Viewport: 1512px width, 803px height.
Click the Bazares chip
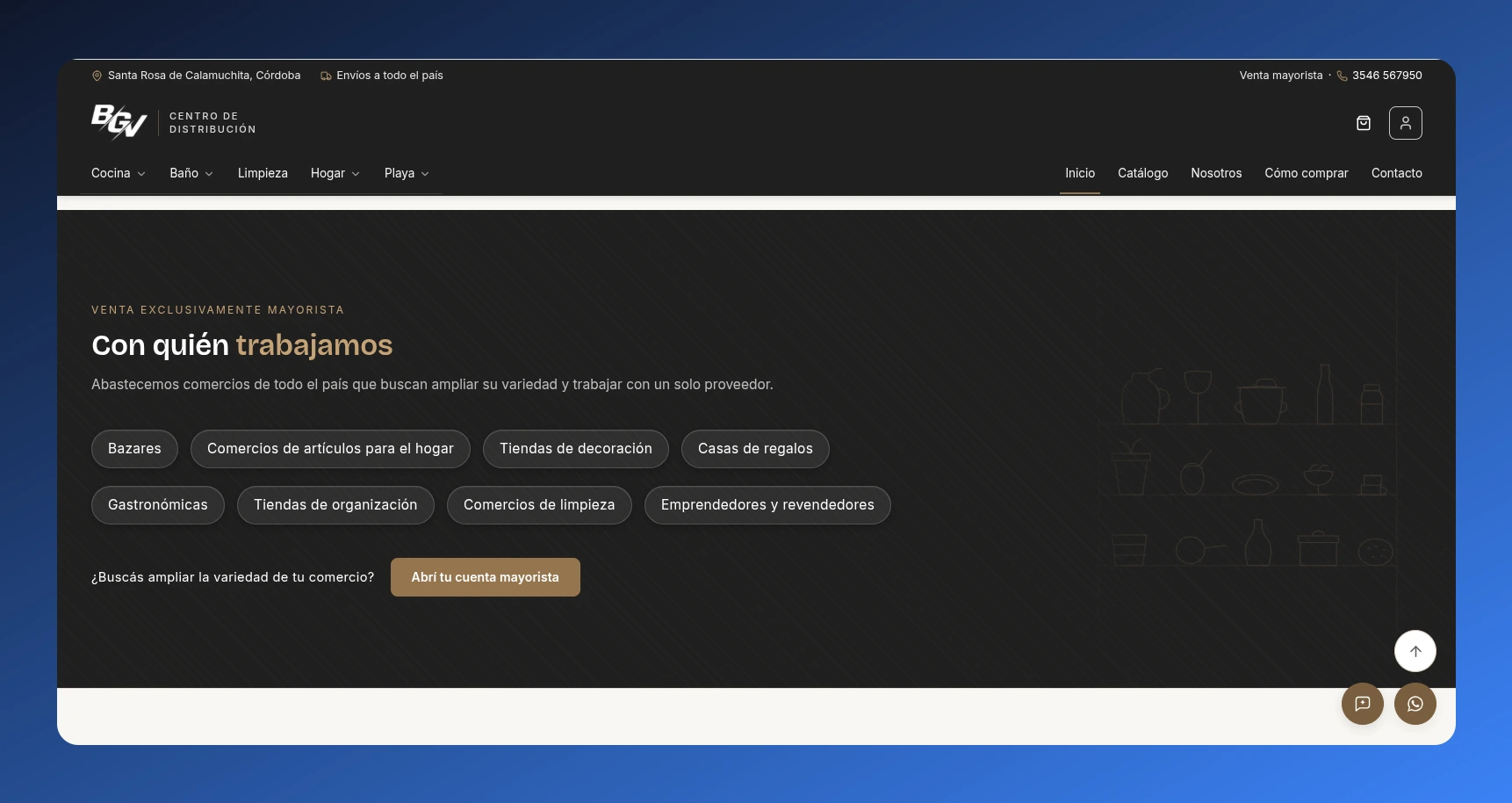tap(134, 449)
